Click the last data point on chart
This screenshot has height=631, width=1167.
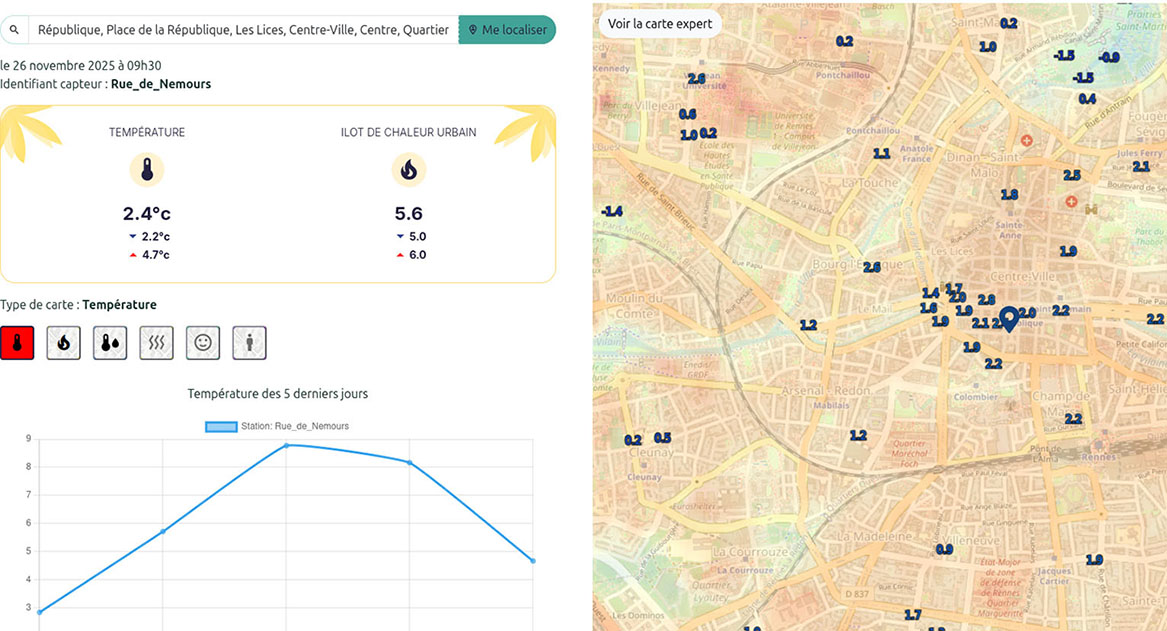[532, 561]
